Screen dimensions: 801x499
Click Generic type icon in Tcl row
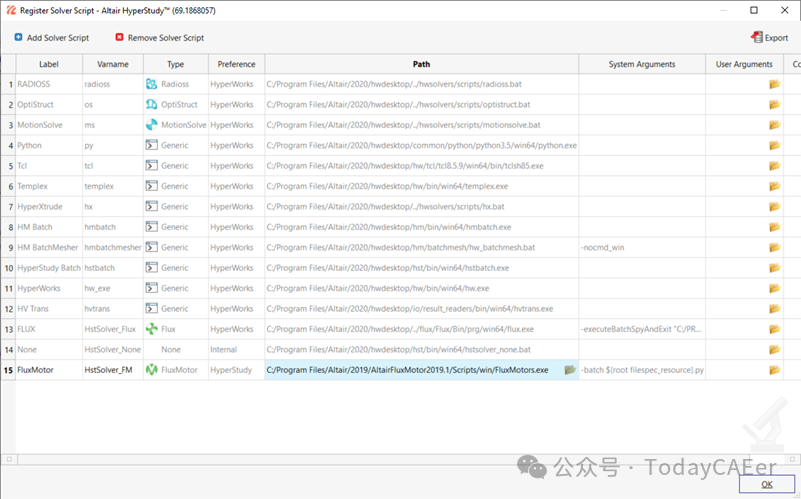(x=151, y=165)
